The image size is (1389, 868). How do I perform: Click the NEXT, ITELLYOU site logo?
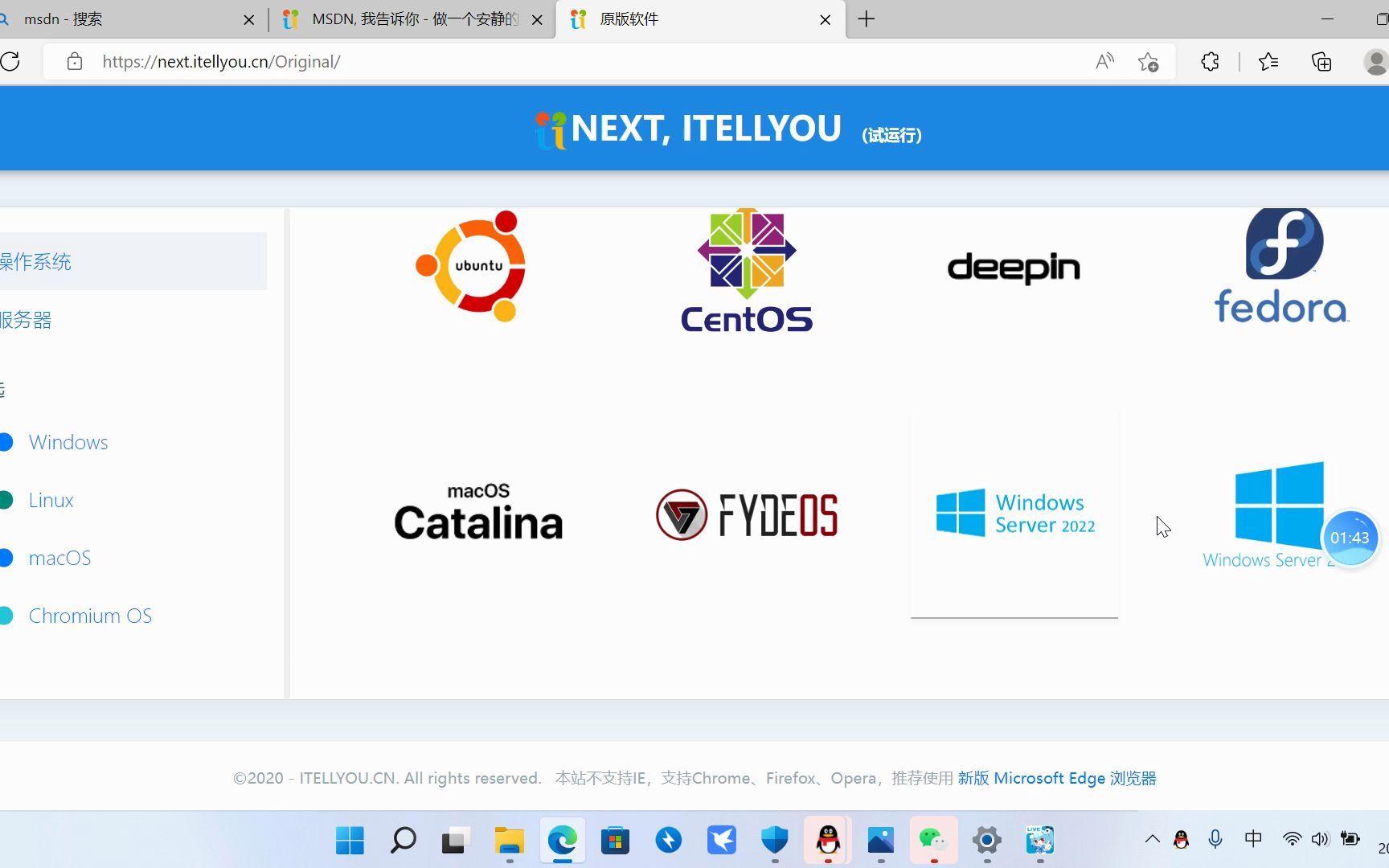point(688,129)
